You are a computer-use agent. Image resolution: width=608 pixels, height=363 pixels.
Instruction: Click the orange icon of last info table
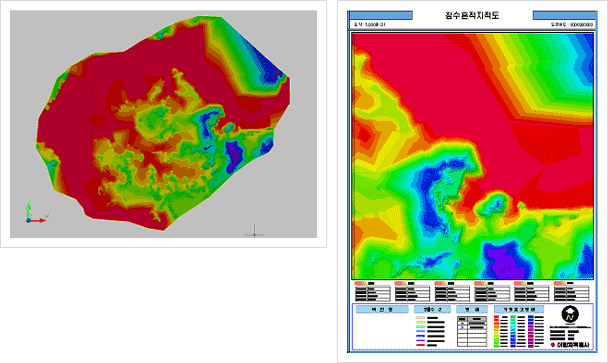click(x=560, y=283)
